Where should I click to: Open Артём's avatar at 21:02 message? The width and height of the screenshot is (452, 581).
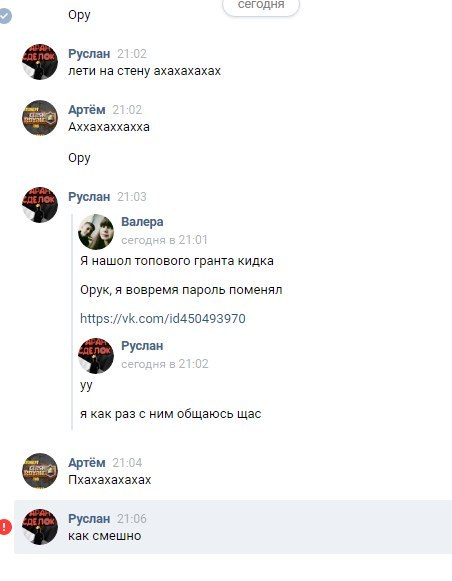tap(40, 117)
